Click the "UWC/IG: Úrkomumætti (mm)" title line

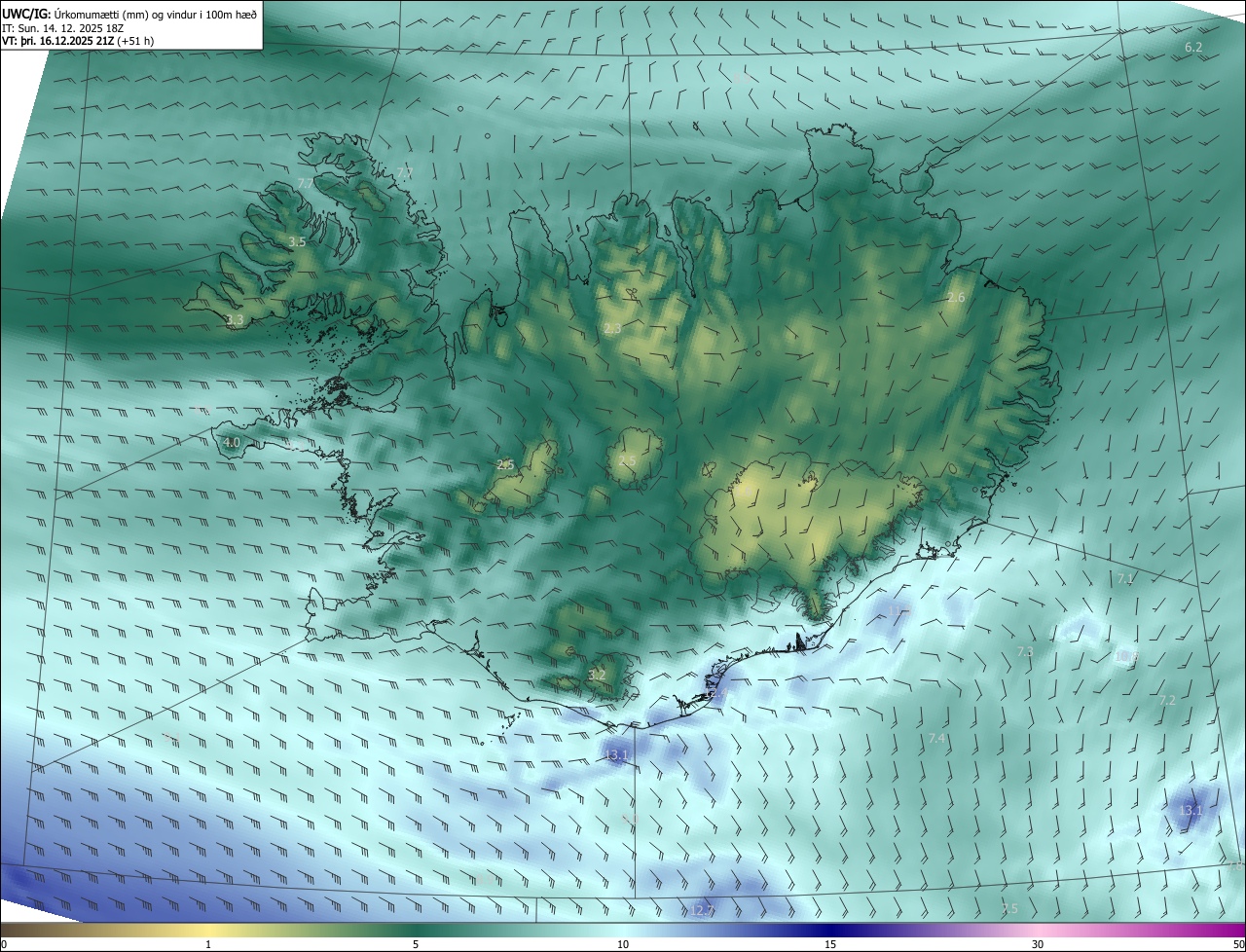129,14
